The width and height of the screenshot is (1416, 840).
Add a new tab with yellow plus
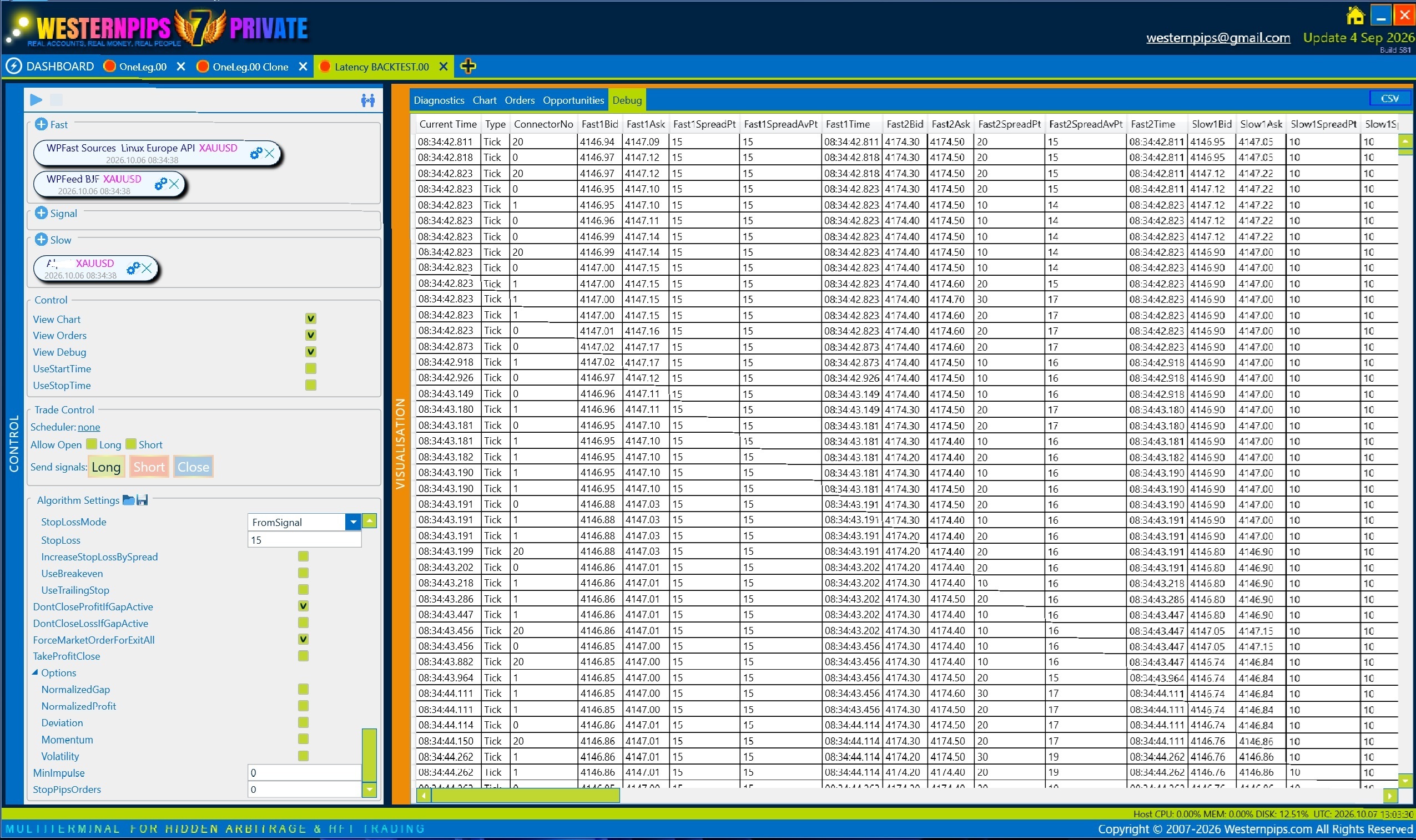point(468,66)
